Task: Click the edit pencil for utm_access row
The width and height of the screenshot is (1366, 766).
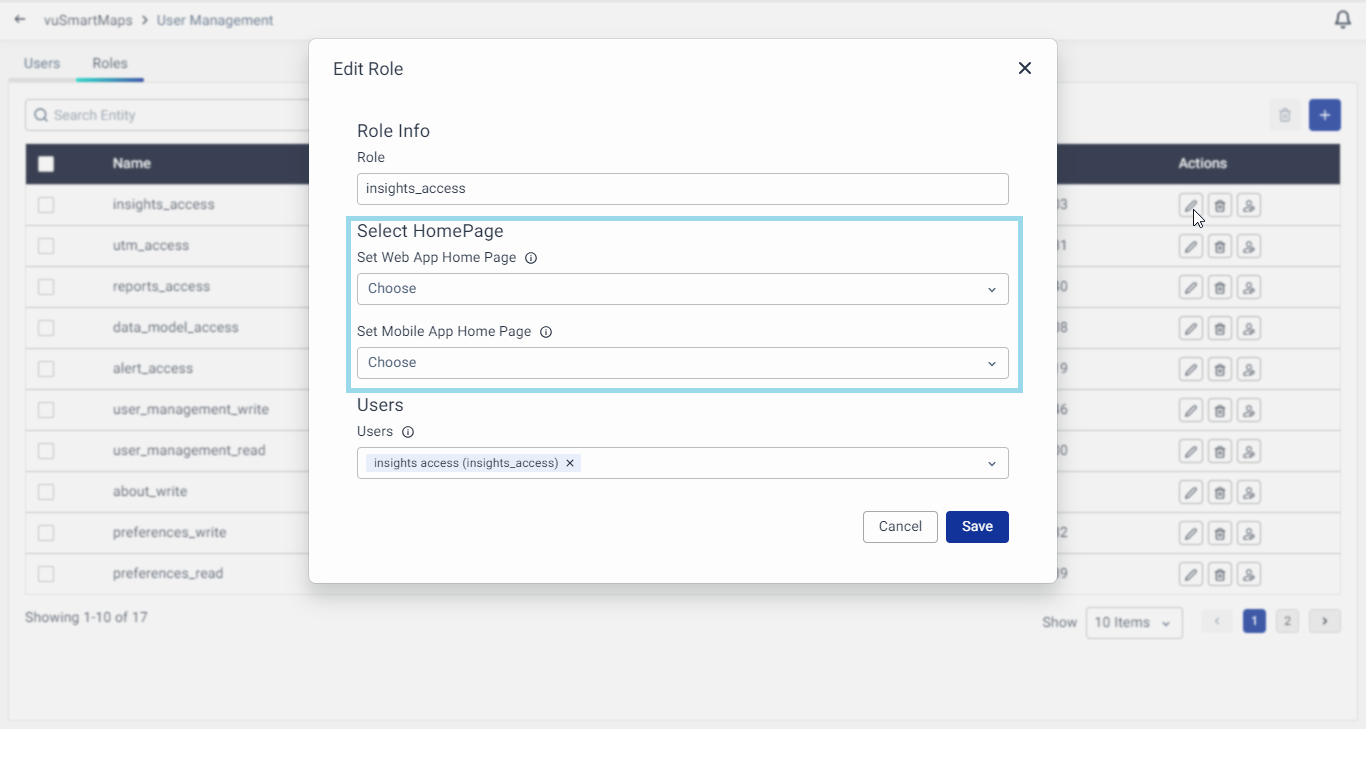Action: click(x=1190, y=247)
